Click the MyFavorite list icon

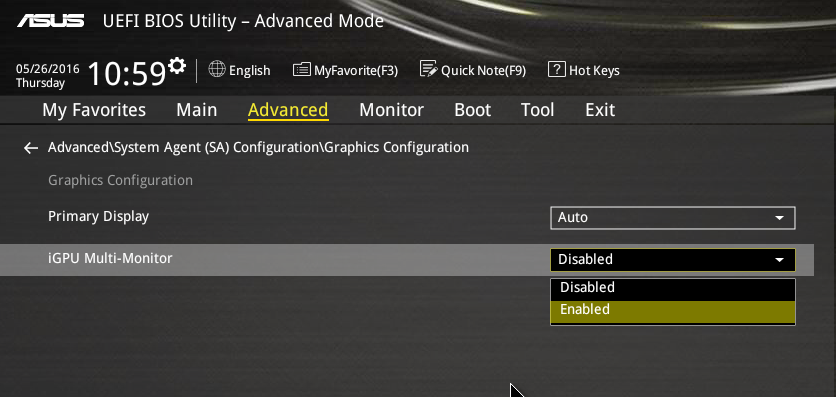pyautogui.click(x=302, y=69)
